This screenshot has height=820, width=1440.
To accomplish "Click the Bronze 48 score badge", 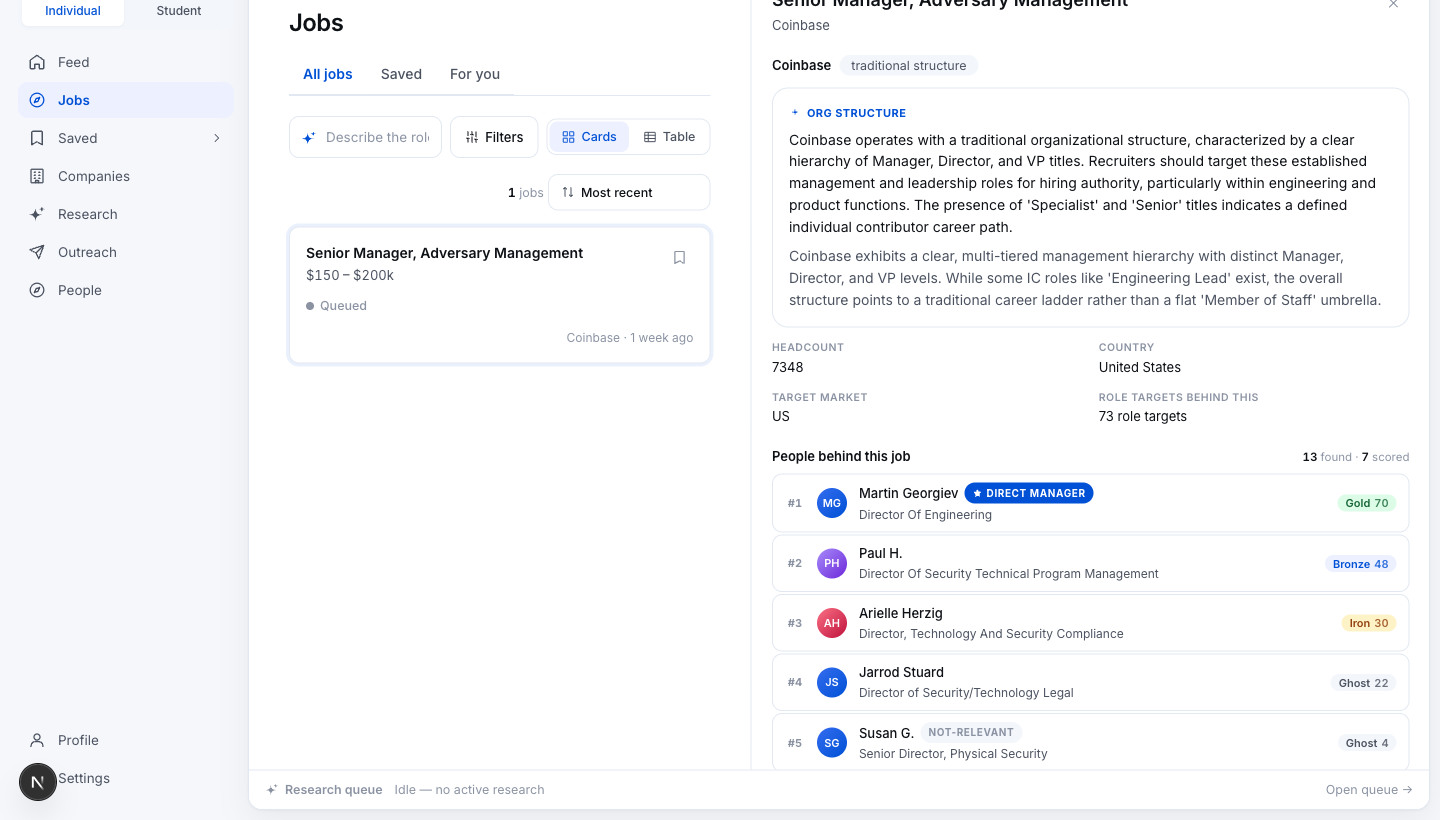I will (1360, 564).
